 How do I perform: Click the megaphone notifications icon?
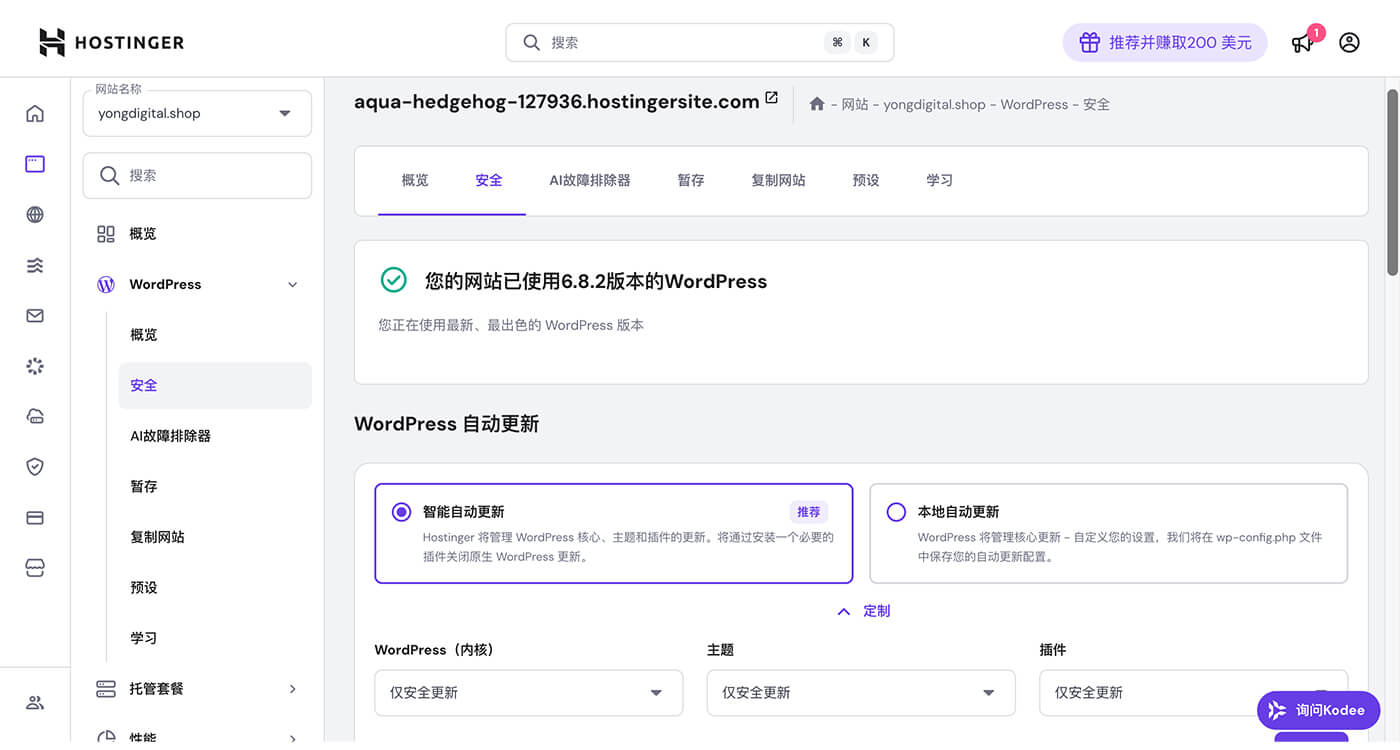[x=1302, y=43]
